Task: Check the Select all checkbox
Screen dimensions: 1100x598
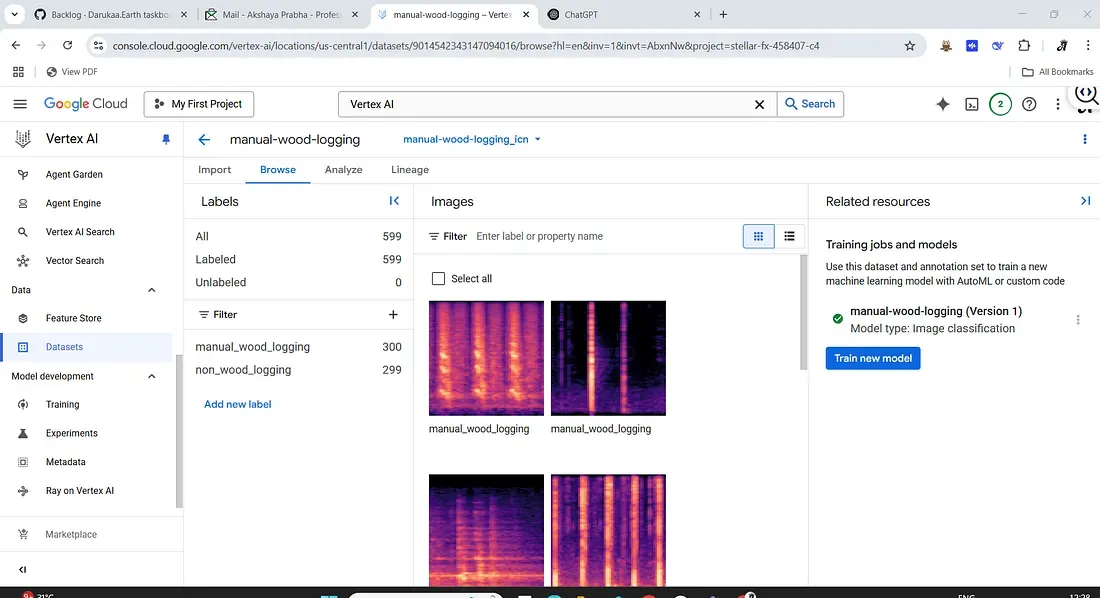Action: (x=437, y=279)
